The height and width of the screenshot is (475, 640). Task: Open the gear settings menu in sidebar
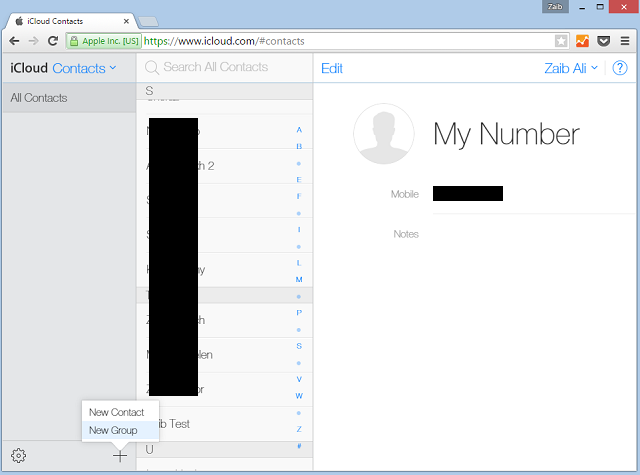click(x=18, y=455)
